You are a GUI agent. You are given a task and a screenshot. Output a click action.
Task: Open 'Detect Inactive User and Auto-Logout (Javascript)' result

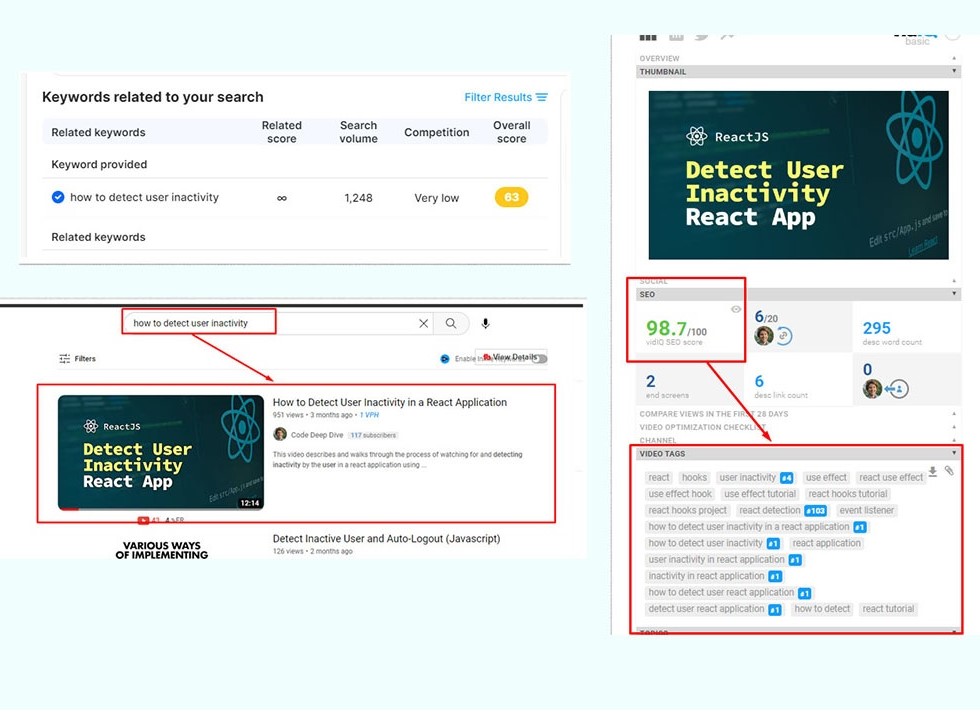(386, 539)
